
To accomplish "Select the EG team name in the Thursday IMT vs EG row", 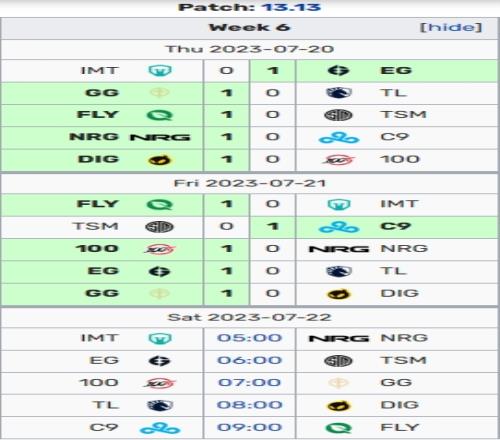I will tap(396, 71).
